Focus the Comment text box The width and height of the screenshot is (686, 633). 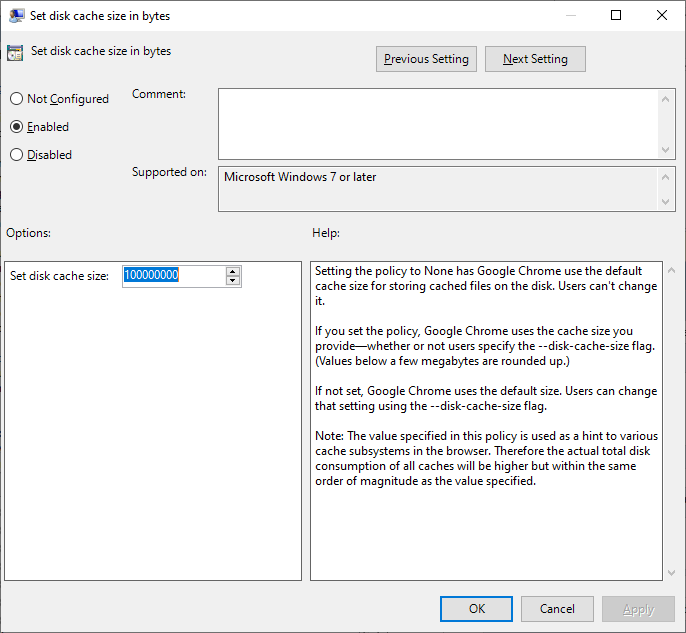pyautogui.click(x=438, y=124)
